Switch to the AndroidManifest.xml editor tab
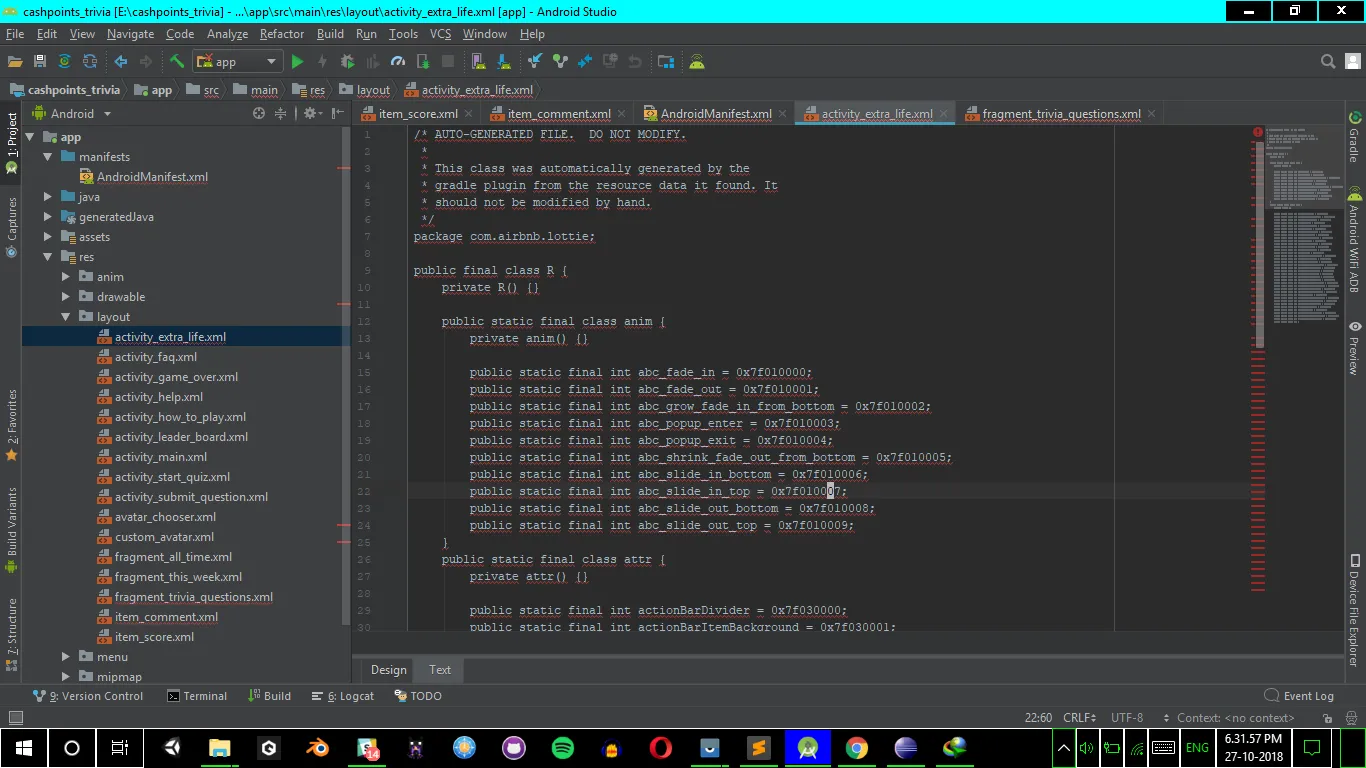Screen dimensions: 1366x768 [715, 114]
